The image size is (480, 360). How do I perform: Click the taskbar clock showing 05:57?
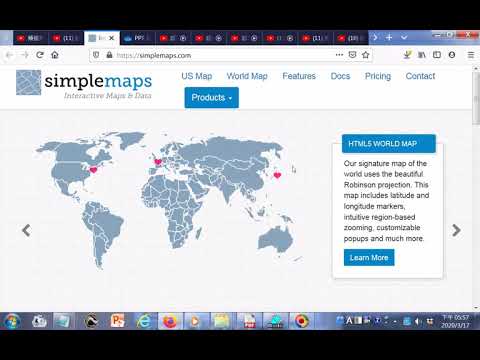[x=455, y=321]
